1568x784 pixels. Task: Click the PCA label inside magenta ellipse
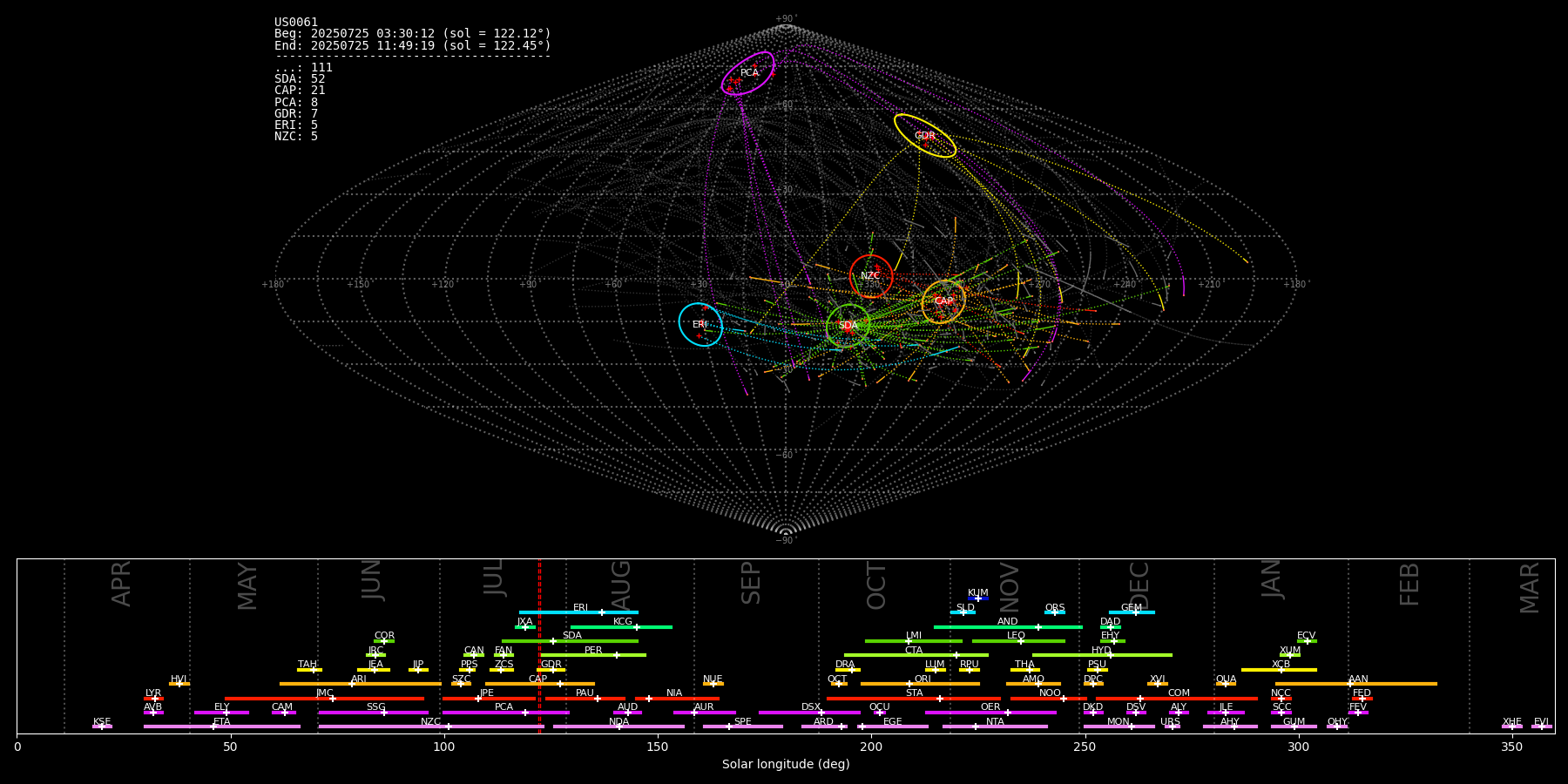click(749, 73)
